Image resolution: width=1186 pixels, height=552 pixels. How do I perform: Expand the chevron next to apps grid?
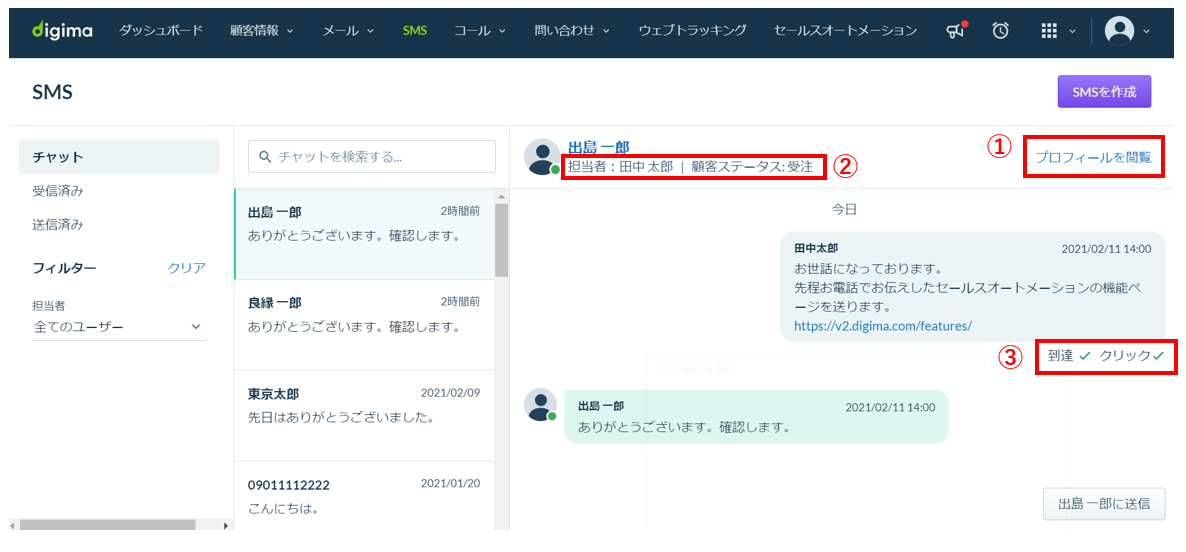click(x=1072, y=32)
